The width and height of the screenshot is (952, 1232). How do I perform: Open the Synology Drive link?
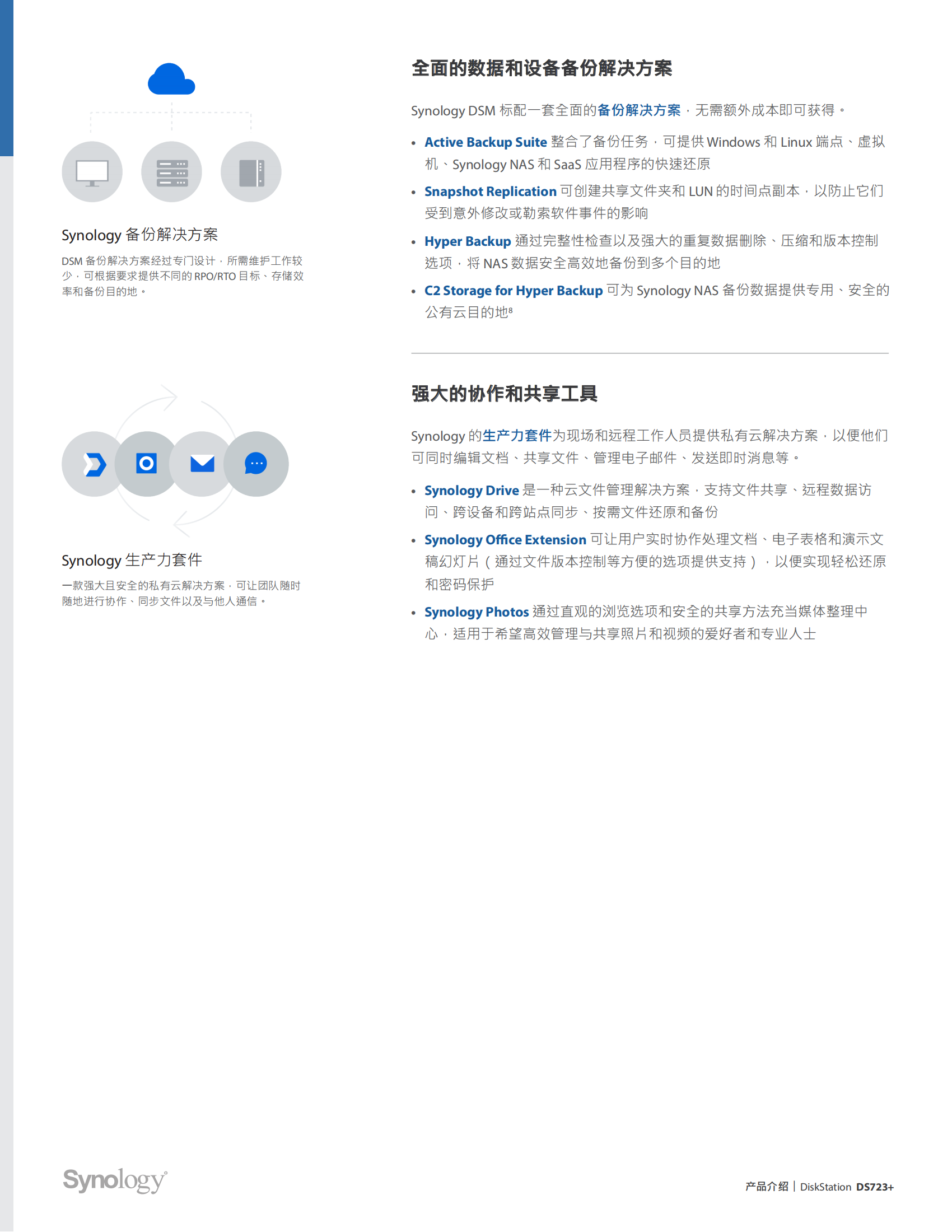(472, 491)
